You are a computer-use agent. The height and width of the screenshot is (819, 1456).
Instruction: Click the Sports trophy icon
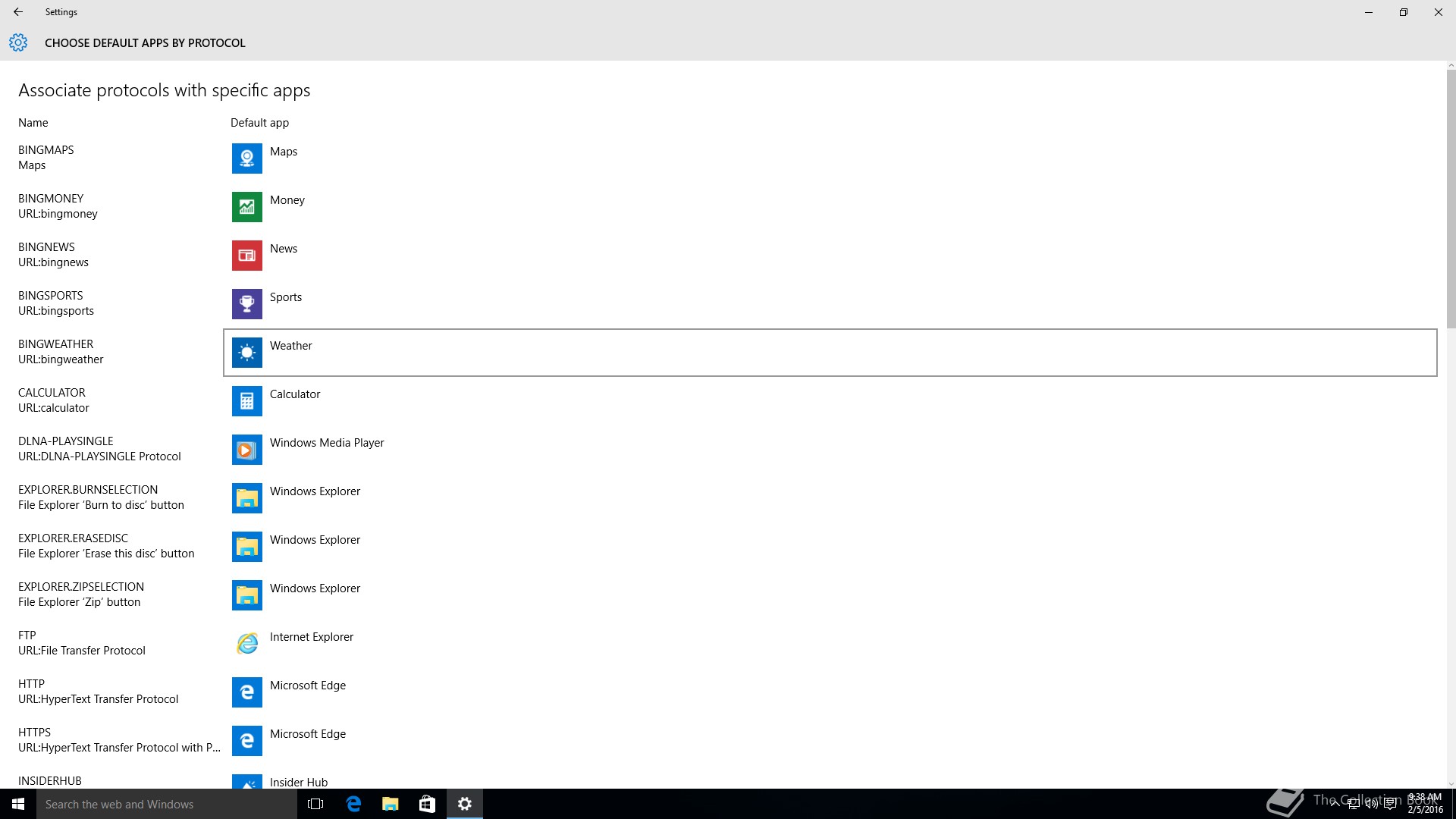click(x=246, y=304)
